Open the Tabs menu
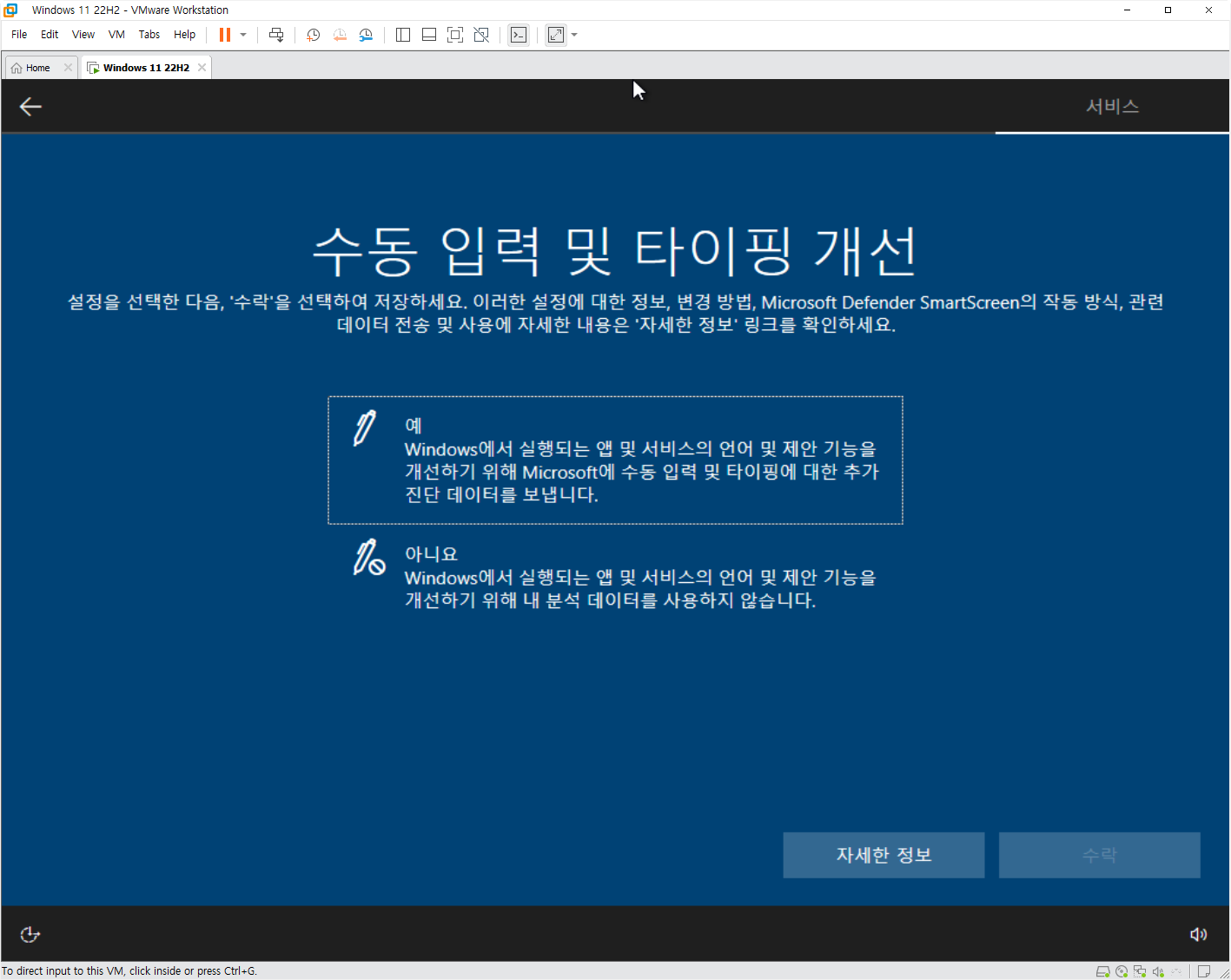1231x980 pixels. 149,35
